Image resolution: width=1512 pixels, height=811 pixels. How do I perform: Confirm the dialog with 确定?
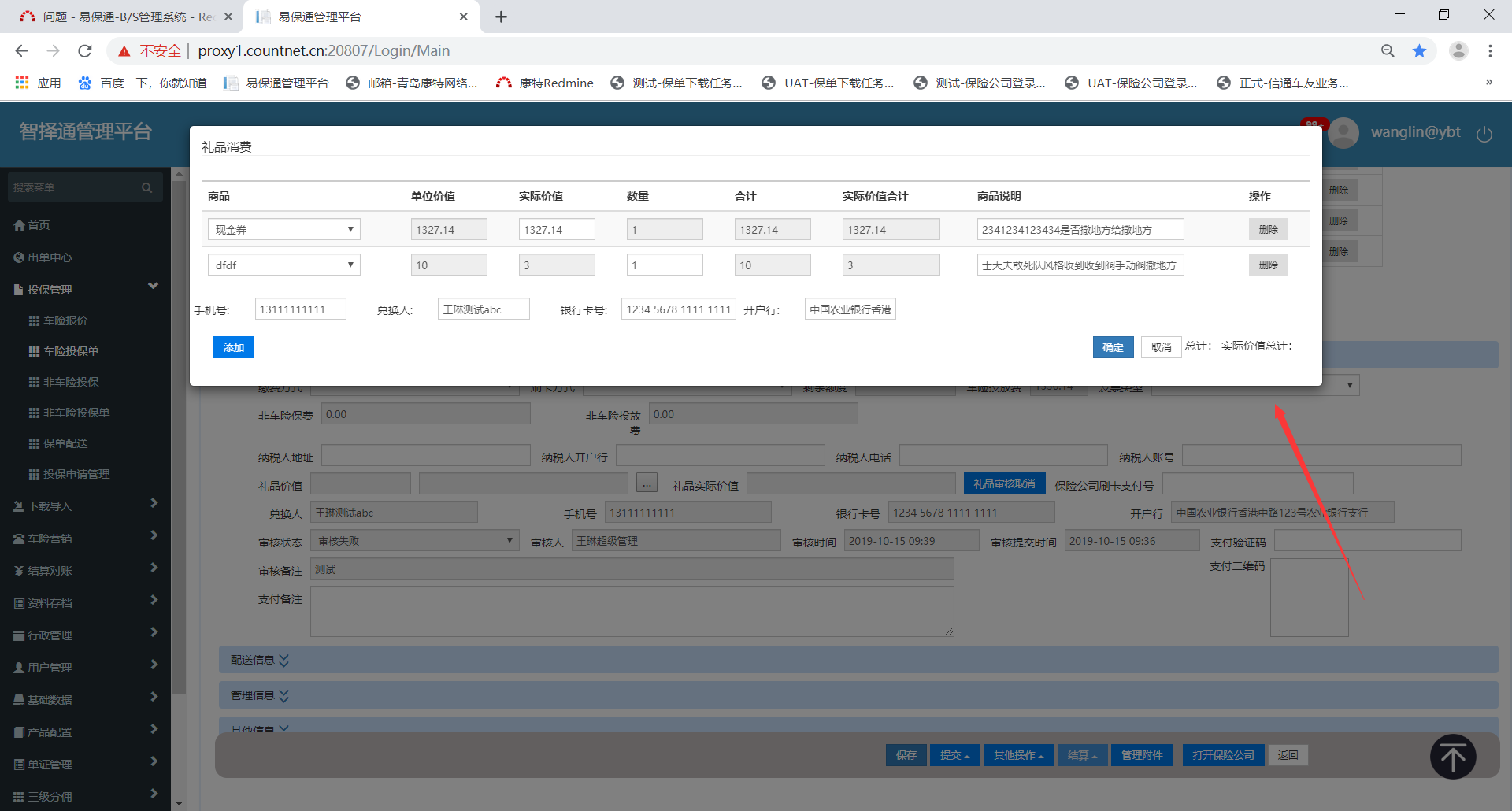click(x=1113, y=347)
